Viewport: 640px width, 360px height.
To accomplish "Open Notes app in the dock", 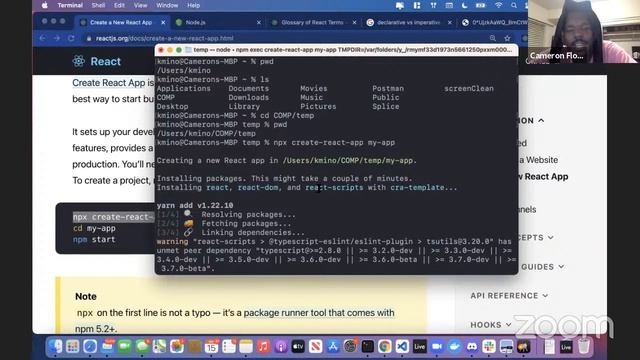I will point(246,347).
